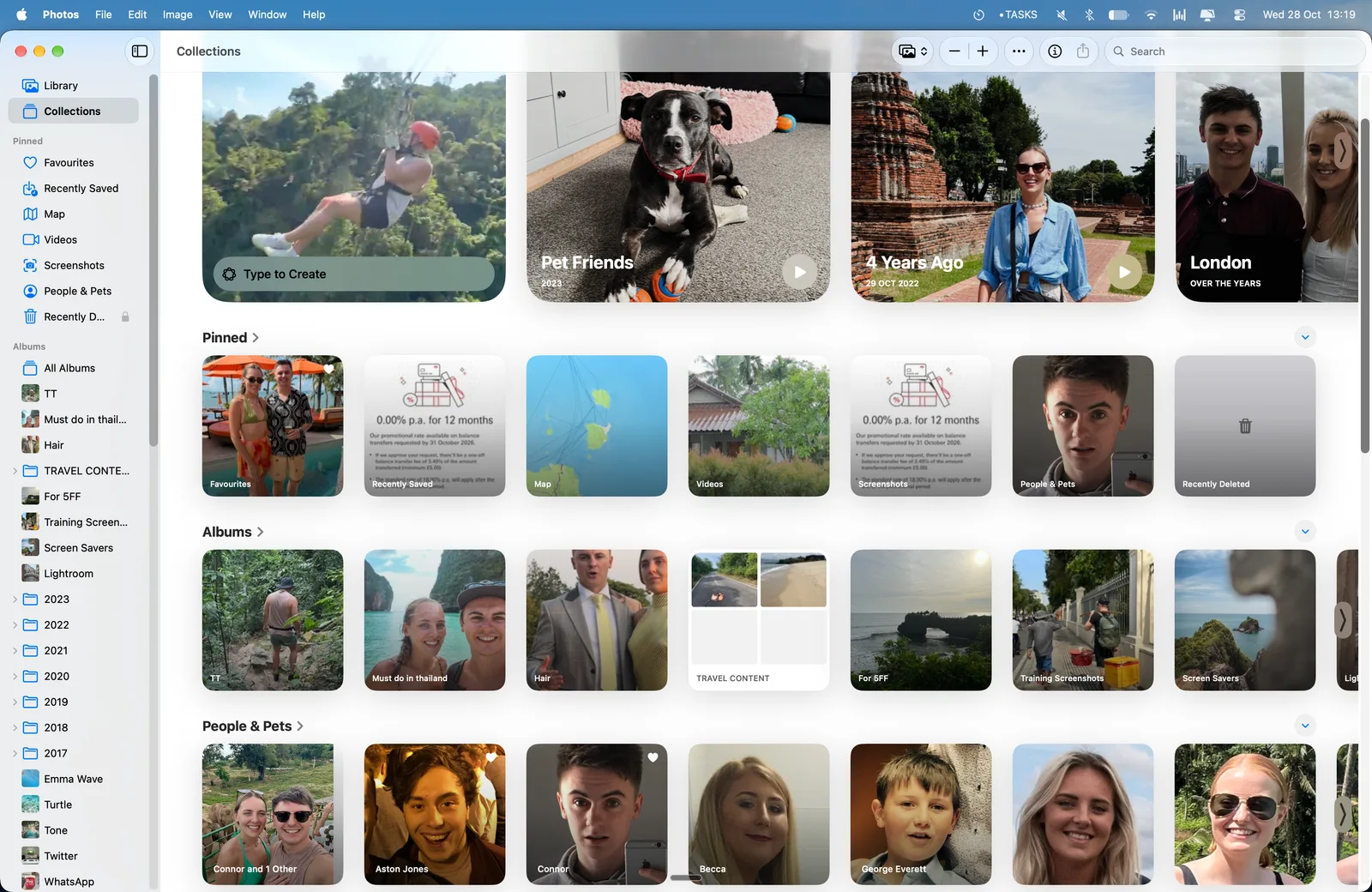Image resolution: width=1372 pixels, height=892 pixels.
Task: Open Videos in the sidebar
Action: [x=73, y=240]
